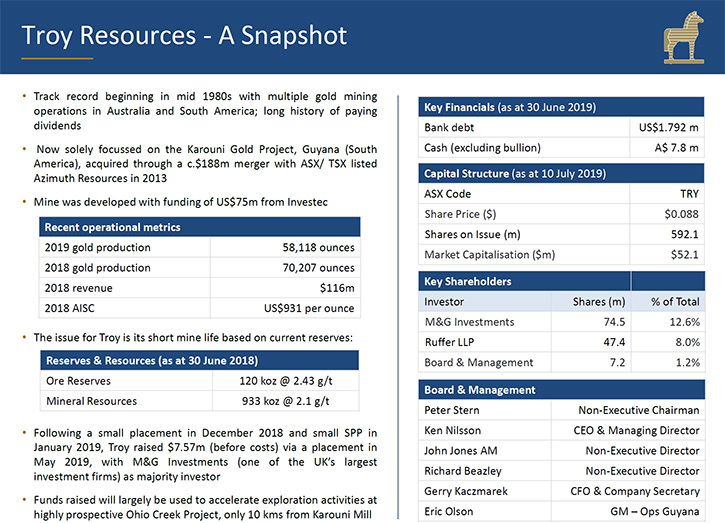The height and width of the screenshot is (523, 725).
Task: Click the paragraph starting 'Track record beginning'
Action: click(205, 111)
